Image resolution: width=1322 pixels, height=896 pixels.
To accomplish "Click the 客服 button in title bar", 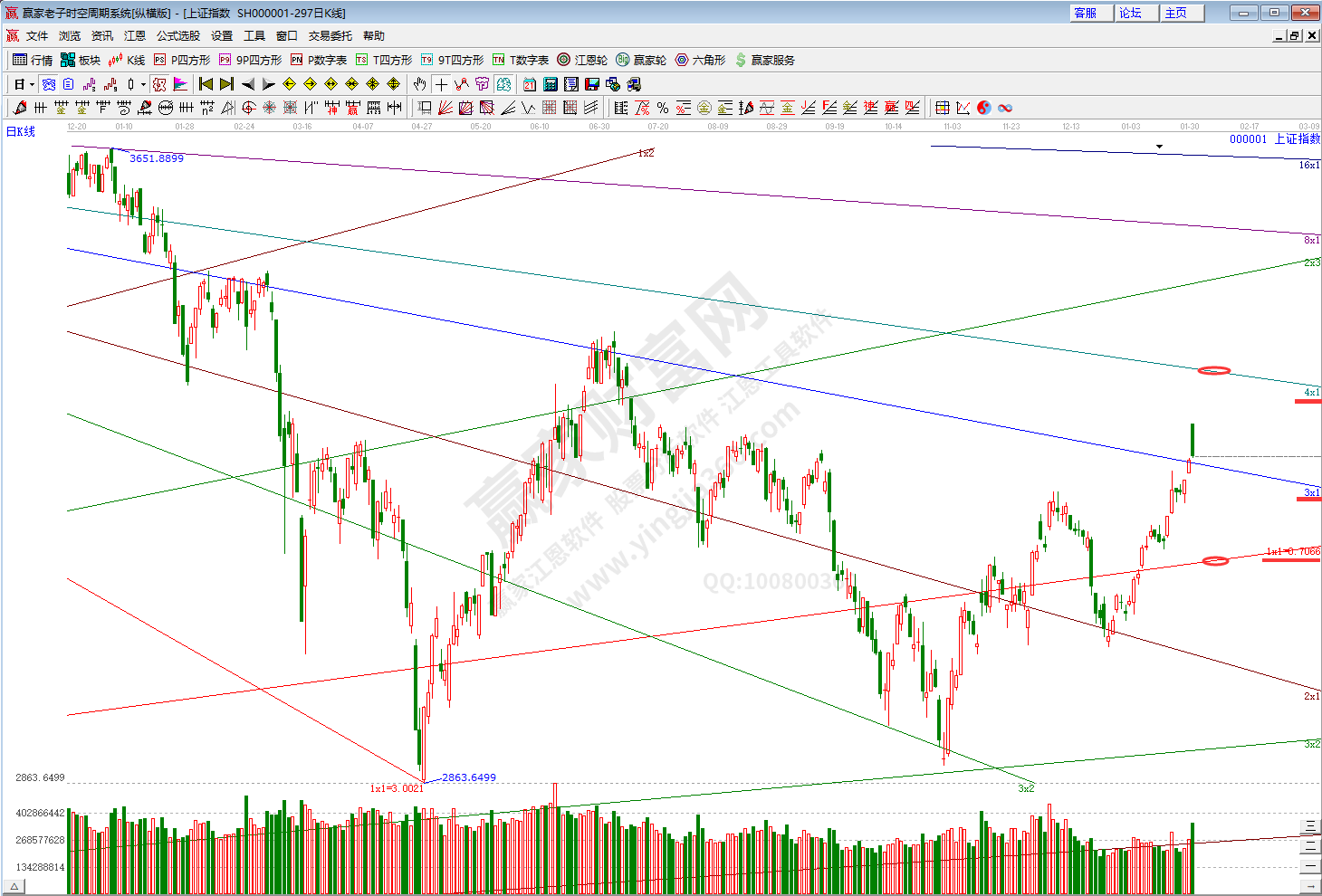I will tap(1085, 13).
